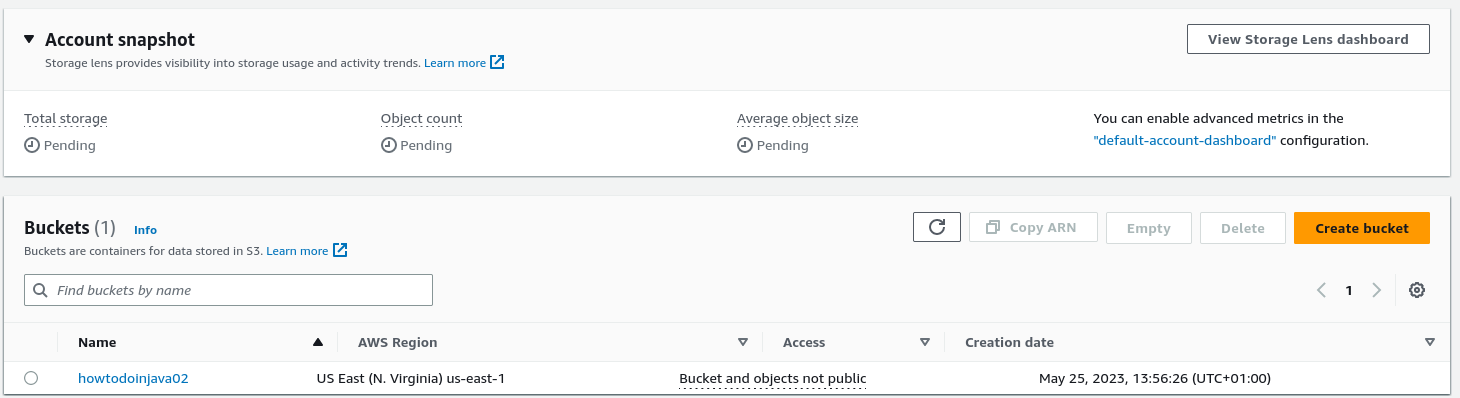Select the howtodoinjava02 radio button

31,378
